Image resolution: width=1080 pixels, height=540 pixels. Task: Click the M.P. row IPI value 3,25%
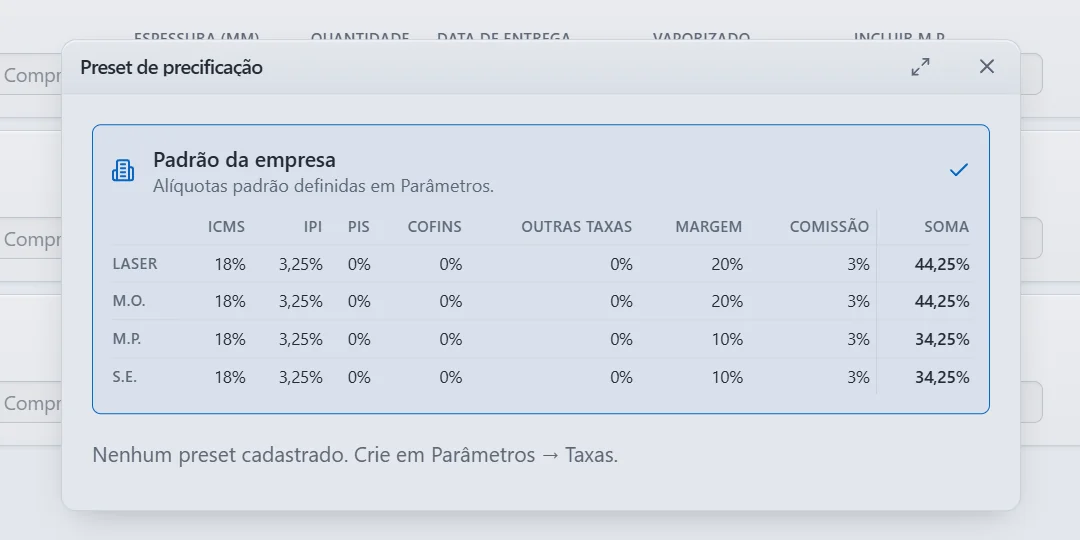(301, 340)
